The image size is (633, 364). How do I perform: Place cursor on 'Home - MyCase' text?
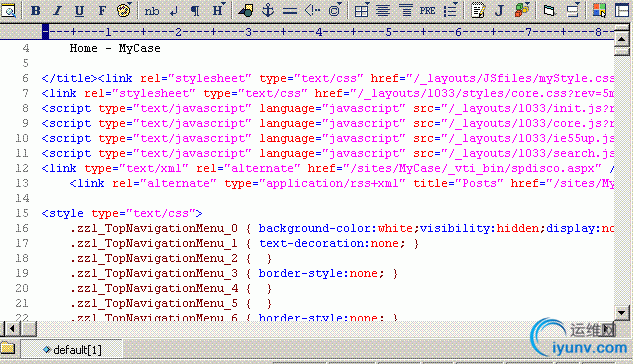click(x=115, y=48)
